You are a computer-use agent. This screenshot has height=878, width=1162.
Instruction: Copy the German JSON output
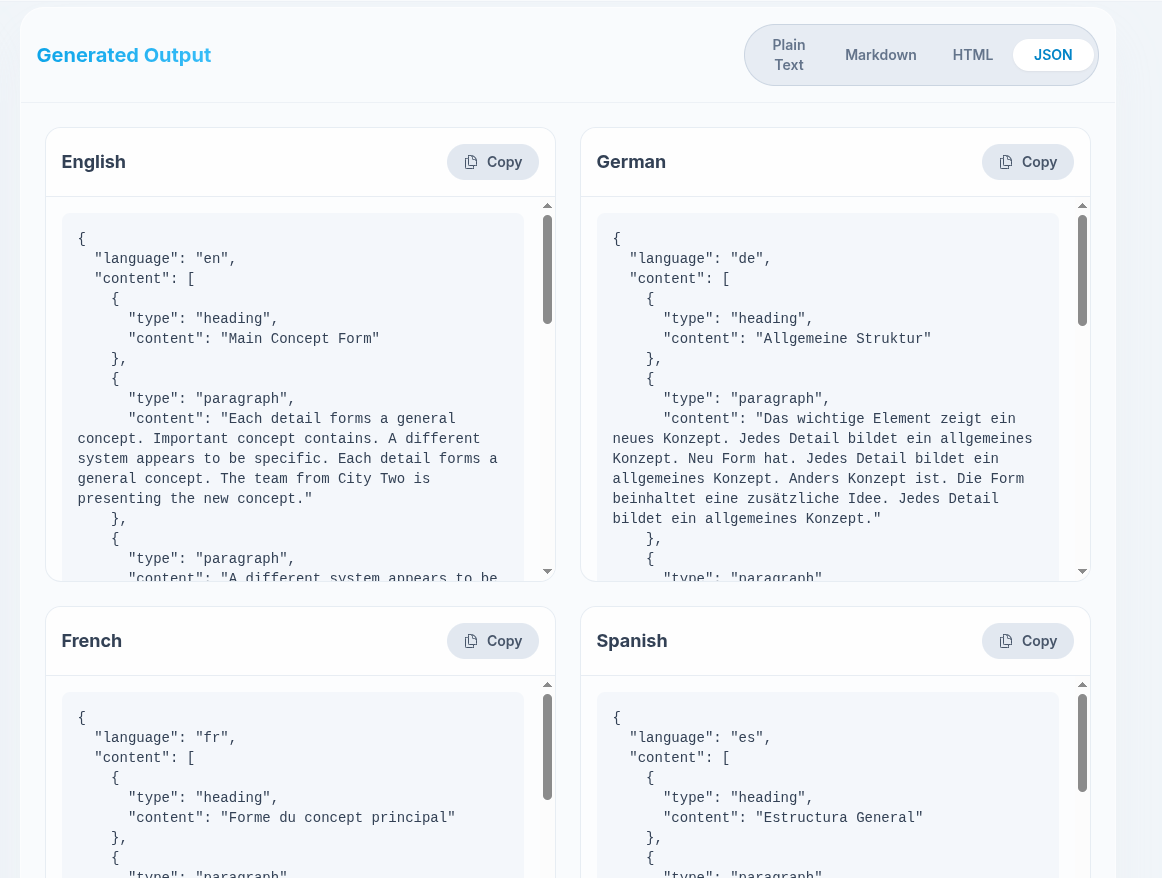pos(1027,161)
